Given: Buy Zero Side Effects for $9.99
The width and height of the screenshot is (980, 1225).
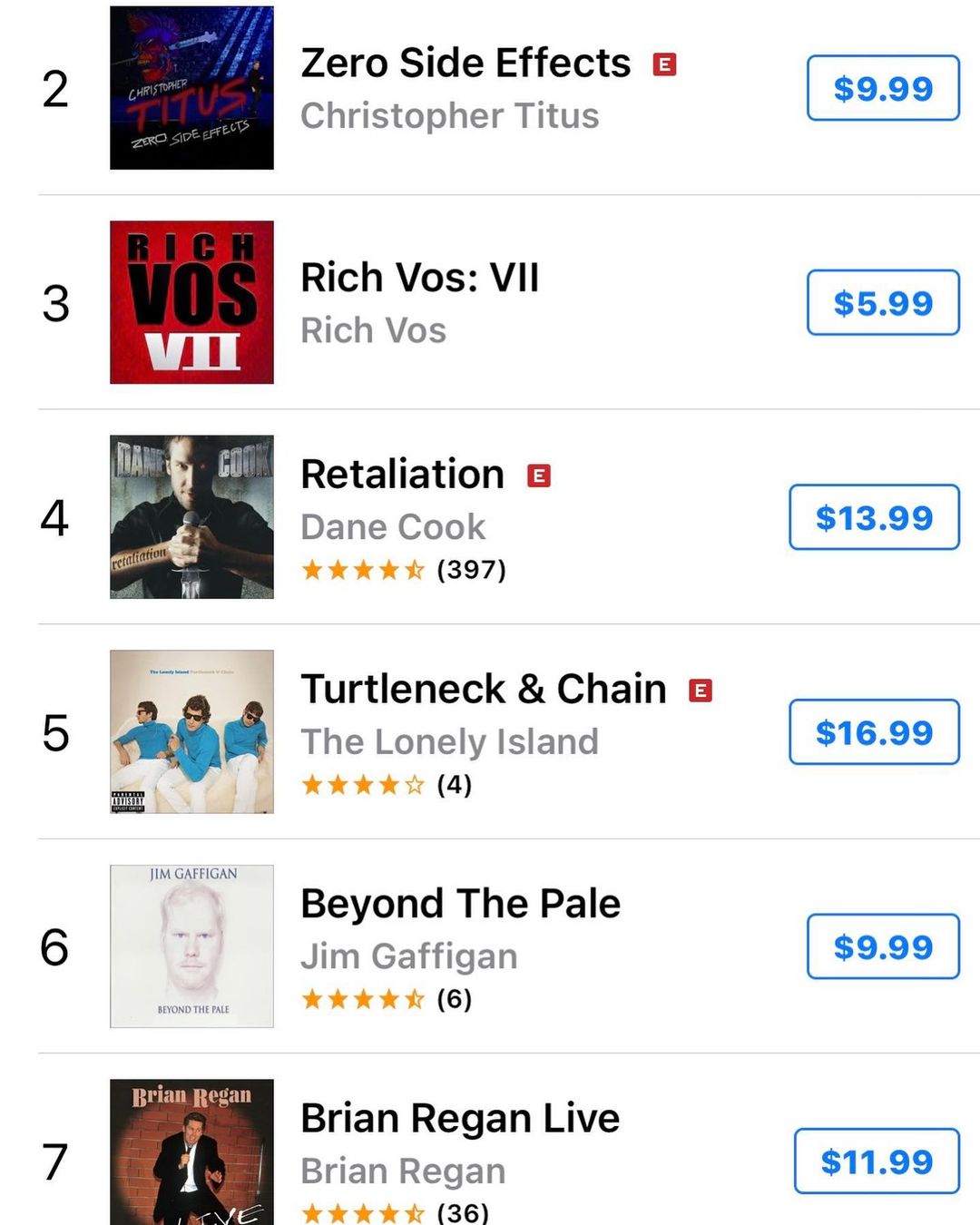Looking at the screenshot, I should click(883, 88).
